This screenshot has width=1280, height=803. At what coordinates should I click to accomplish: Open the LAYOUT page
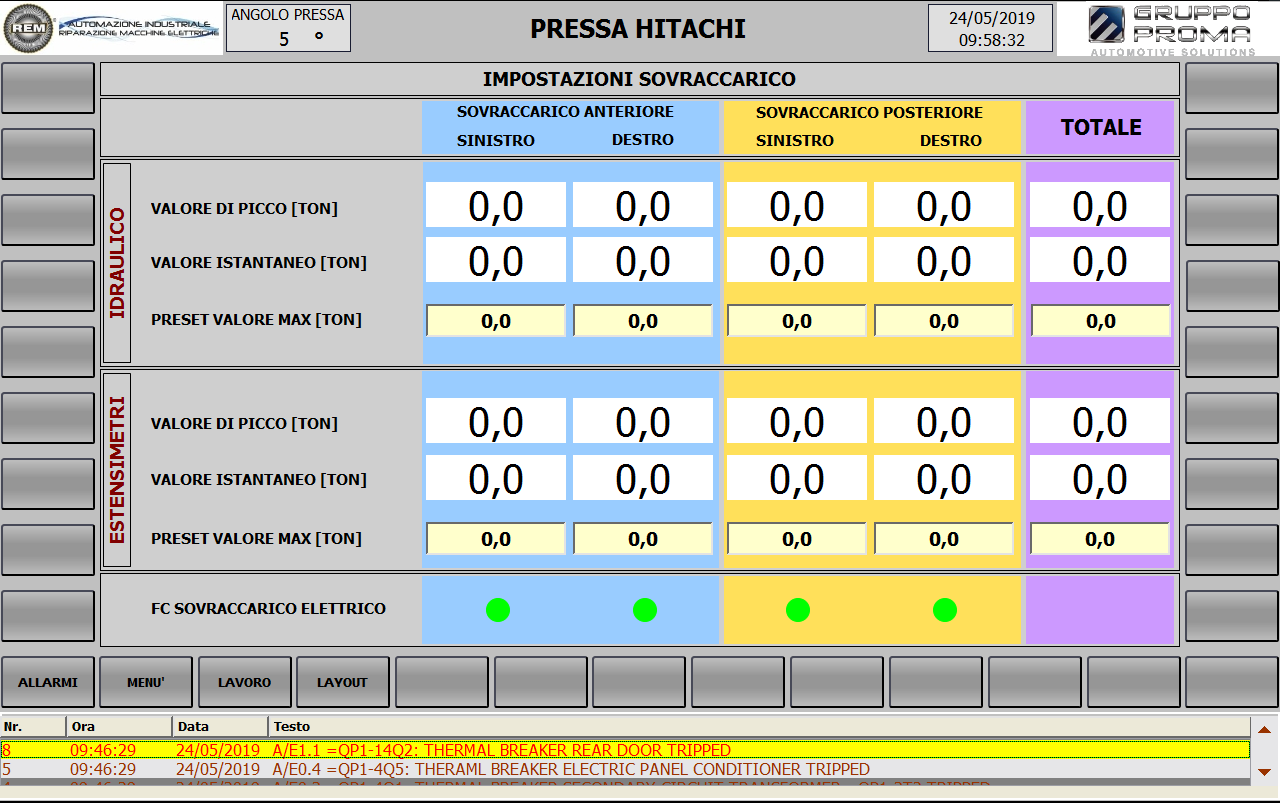(x=343, y=682)
